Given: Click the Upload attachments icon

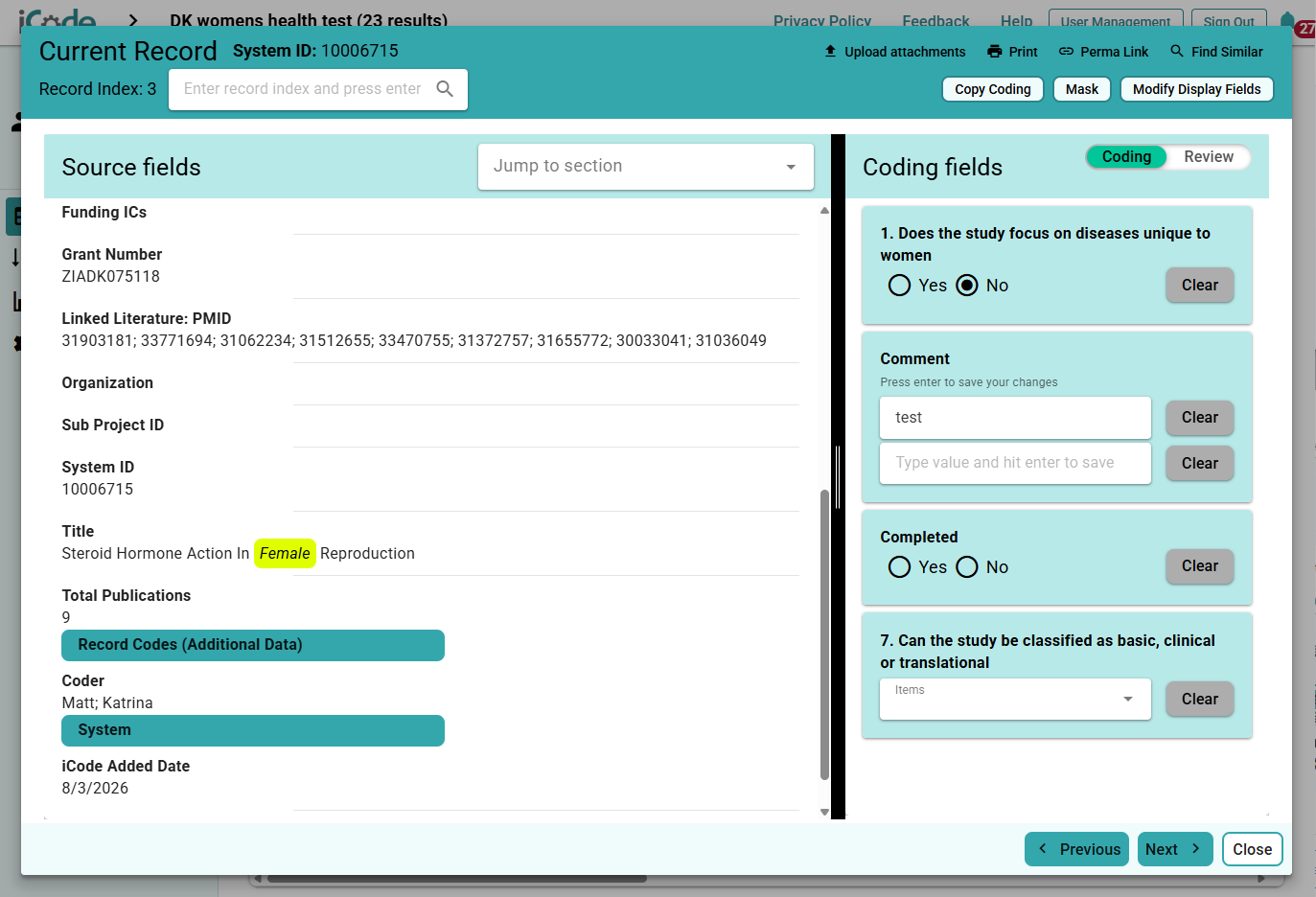Looking at the screenshot, I should click(830, 52).
